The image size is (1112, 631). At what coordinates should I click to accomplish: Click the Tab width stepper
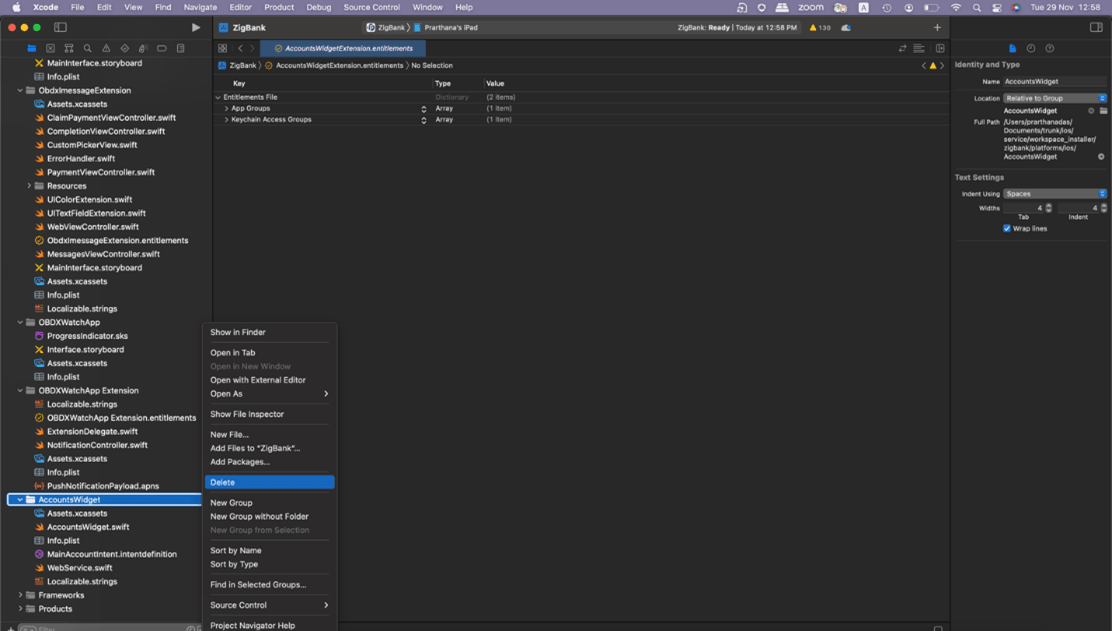[x=1049, y=208]
